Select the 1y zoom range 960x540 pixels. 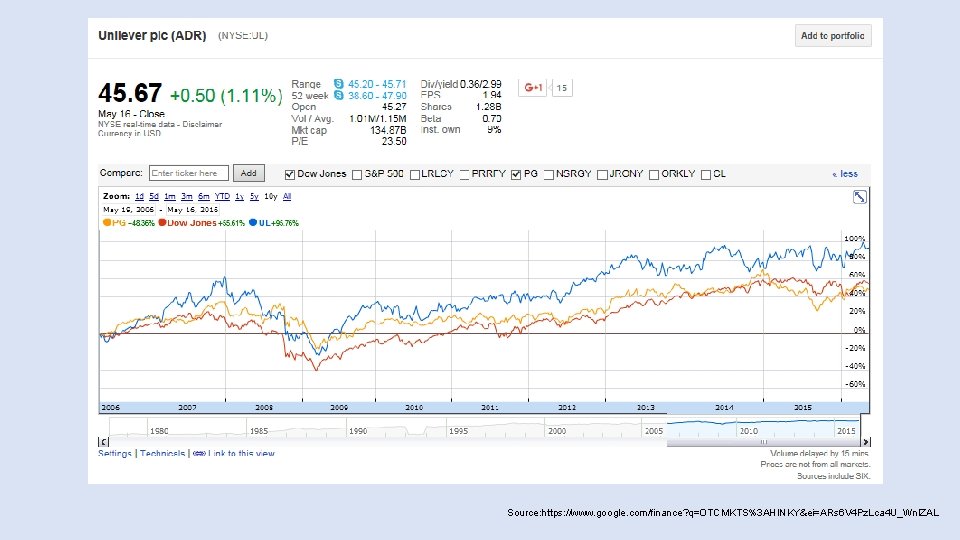pyautogui.click(x=239, y=197)
